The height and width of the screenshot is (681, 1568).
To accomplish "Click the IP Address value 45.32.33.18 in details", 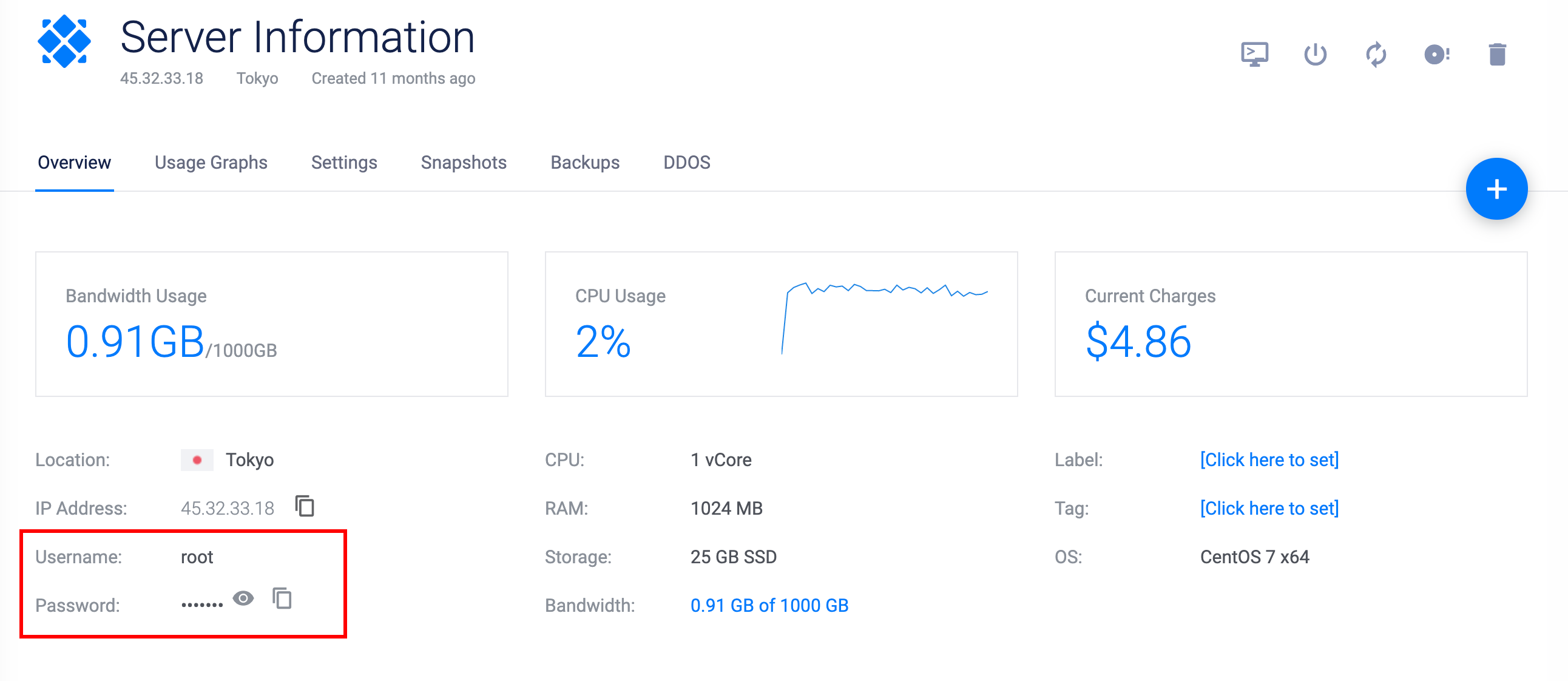I will click(227, 508).
